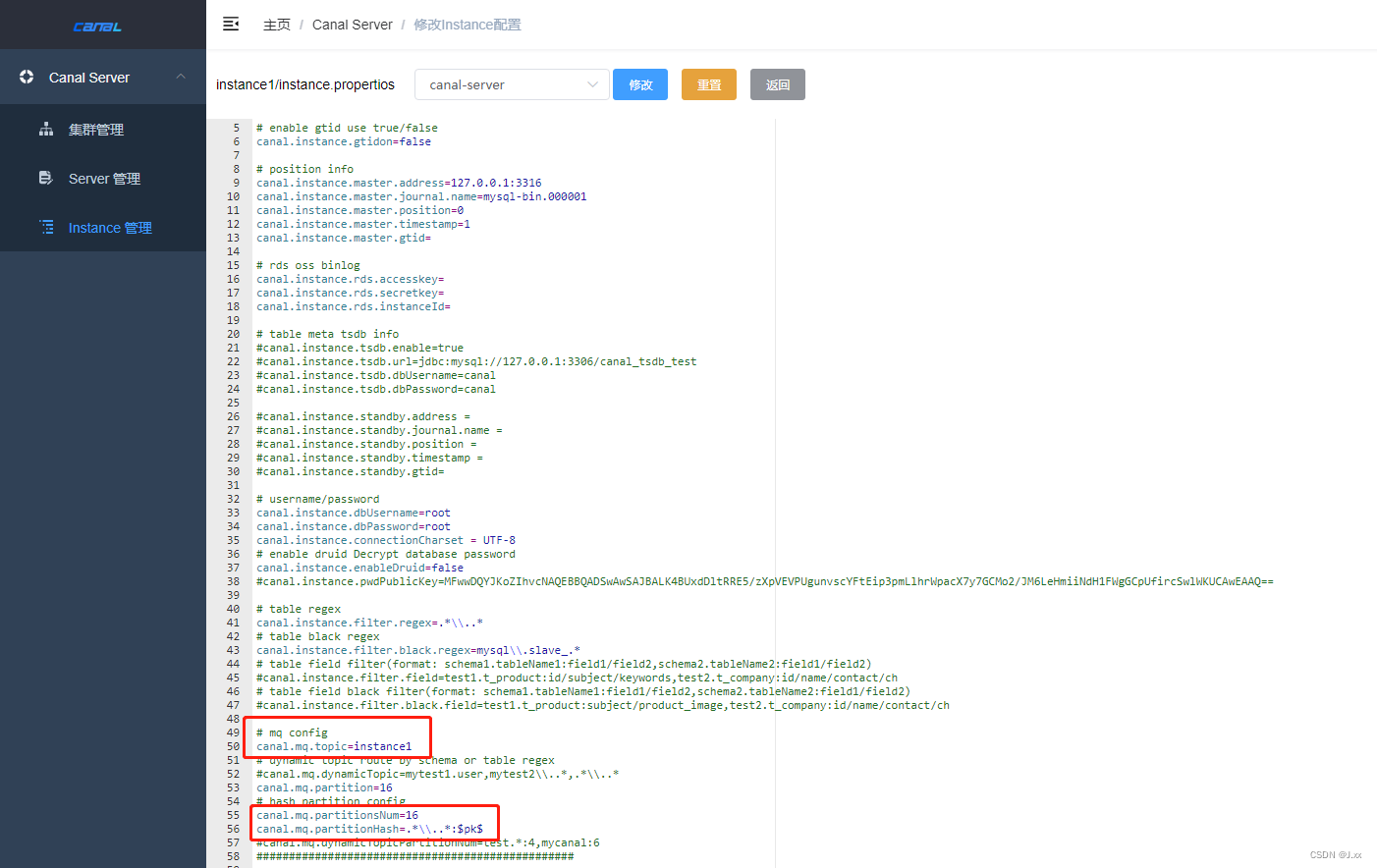Open the canal-server dropdown
The image size is (1377, 868).
tap(512, 84)
